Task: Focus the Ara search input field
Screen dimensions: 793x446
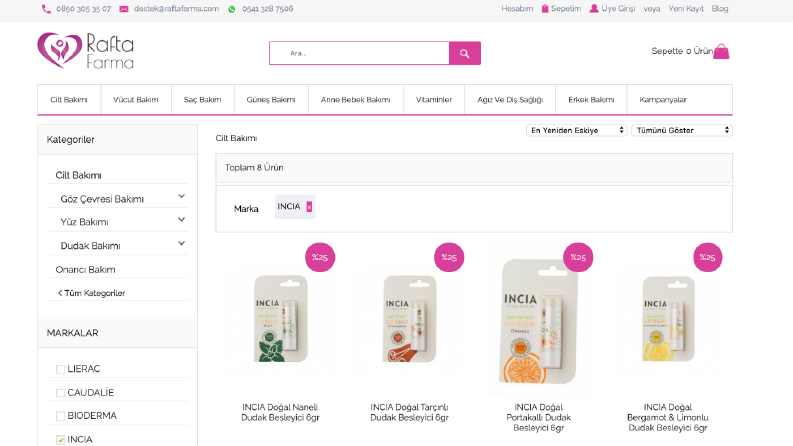Action: [360, 53]
